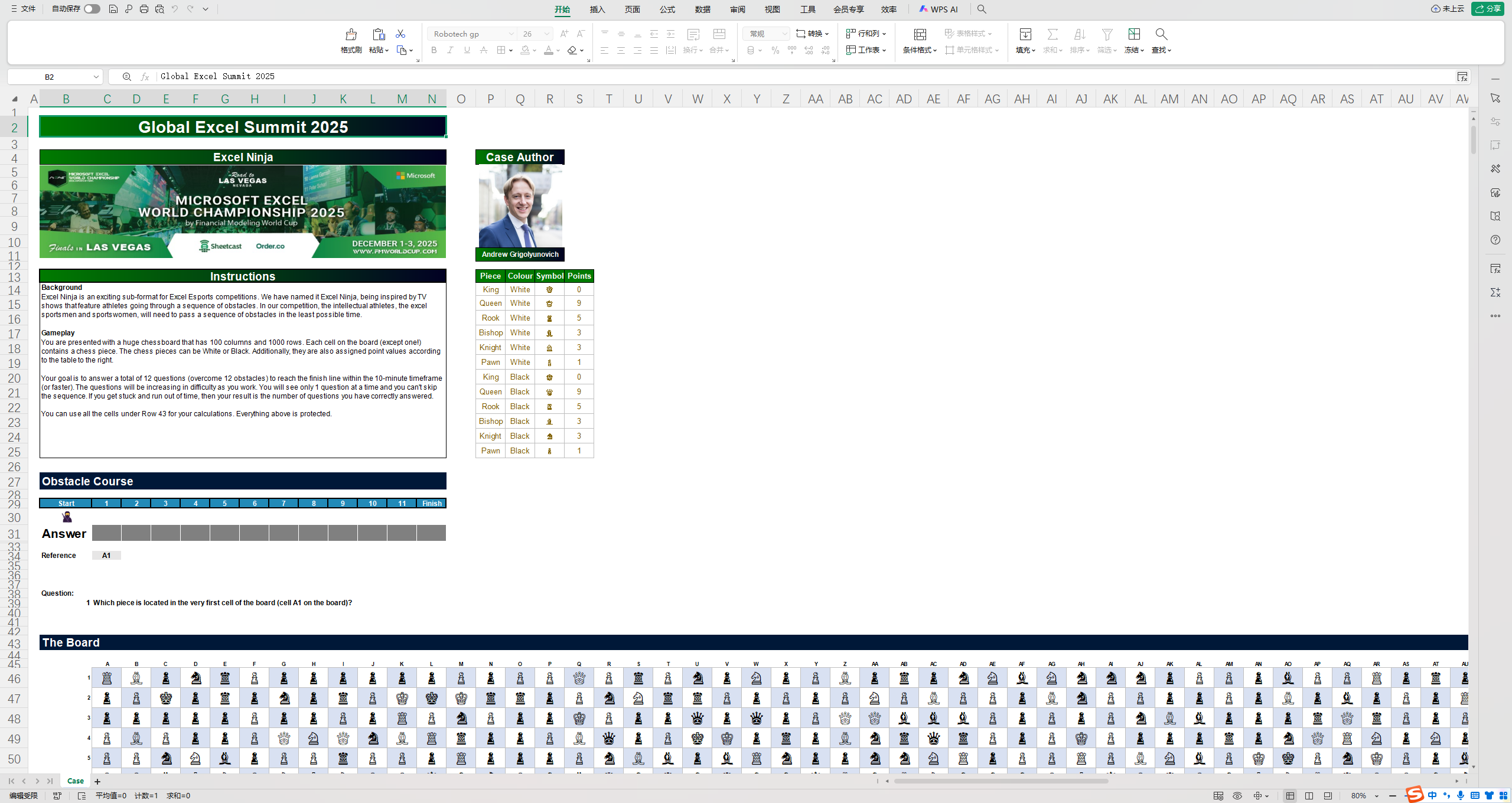Click the Share (分享) button
The image size is (1512, 803).
pyautogui.click(x=1488, y=9)
